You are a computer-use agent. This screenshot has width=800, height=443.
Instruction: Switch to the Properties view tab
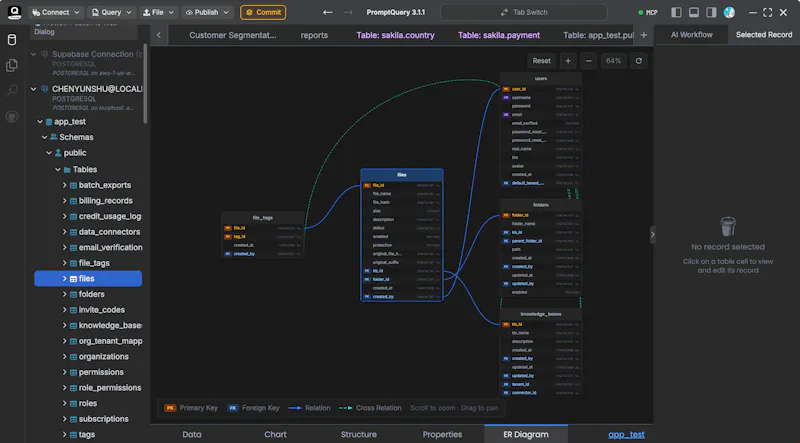coord(442,434)
